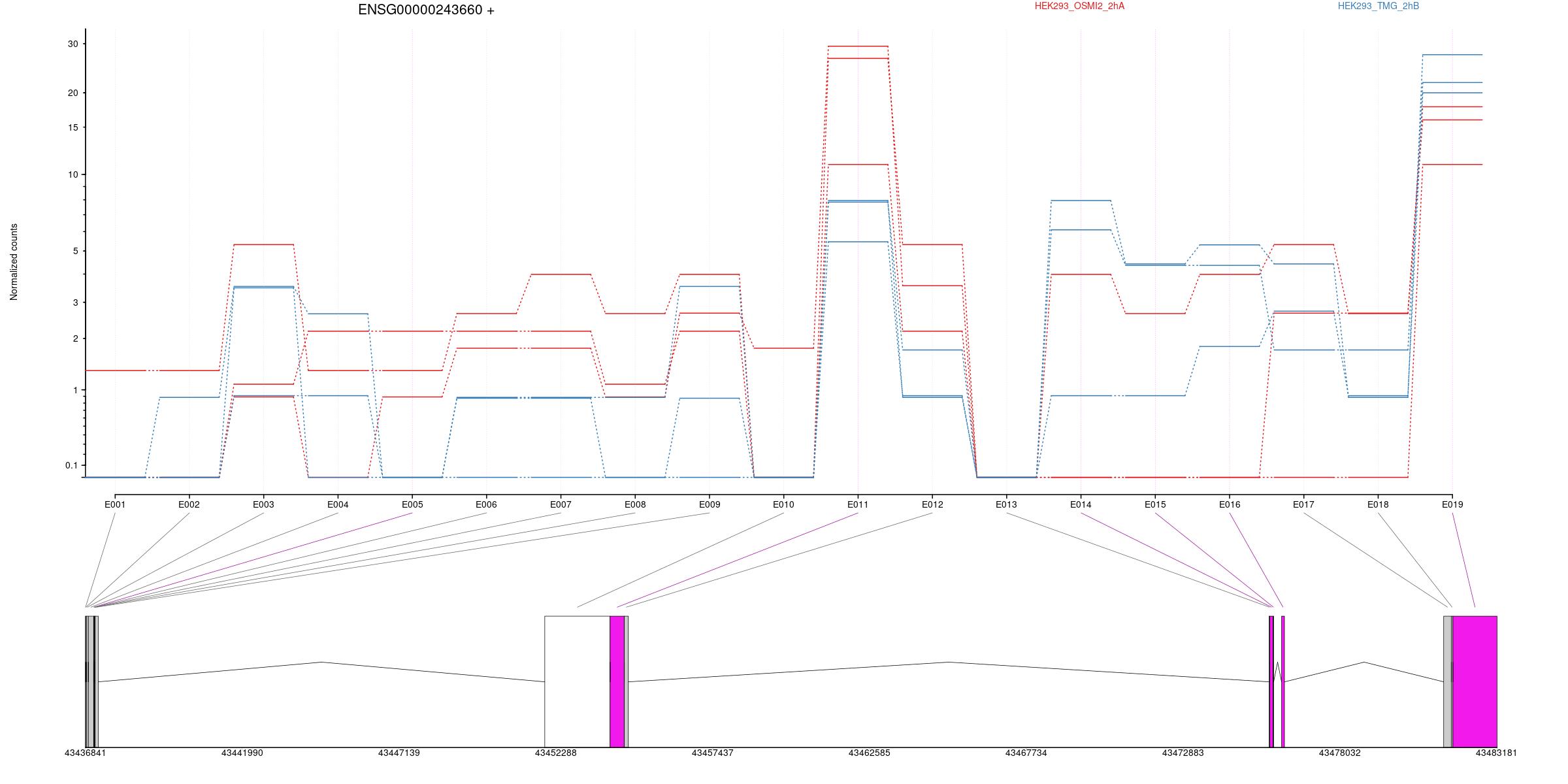The width and height of the screenshot is (1568, 784).
Task: Click y-axis tick value 5
Action: [75, 251]
